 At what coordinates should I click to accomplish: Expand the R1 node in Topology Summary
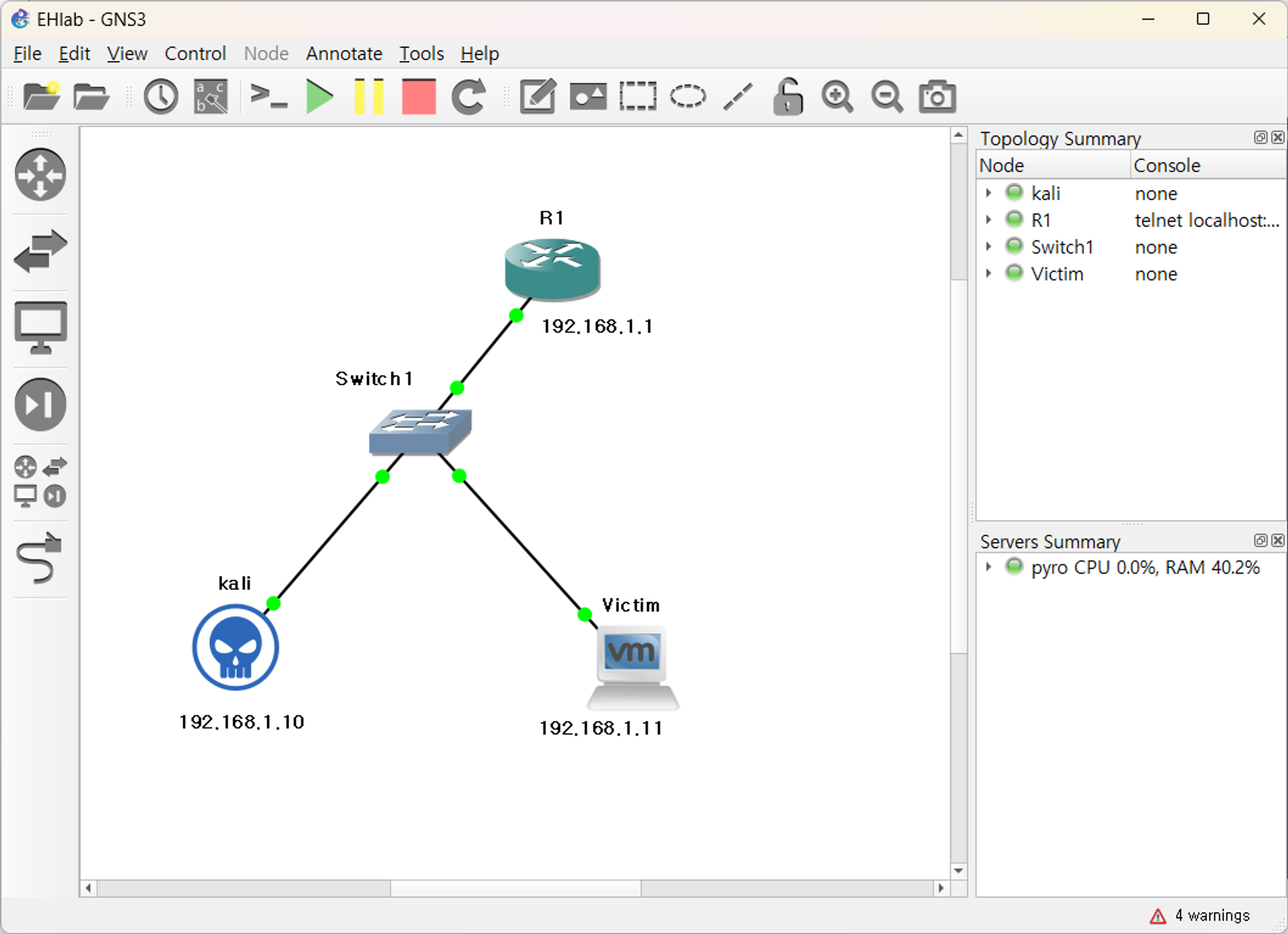(989, 220)
